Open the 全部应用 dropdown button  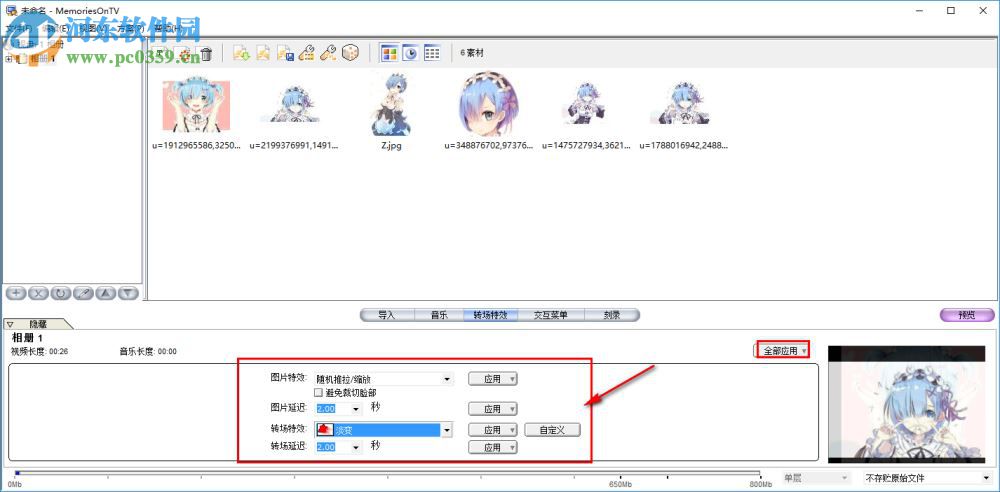[x=783, y=350]
